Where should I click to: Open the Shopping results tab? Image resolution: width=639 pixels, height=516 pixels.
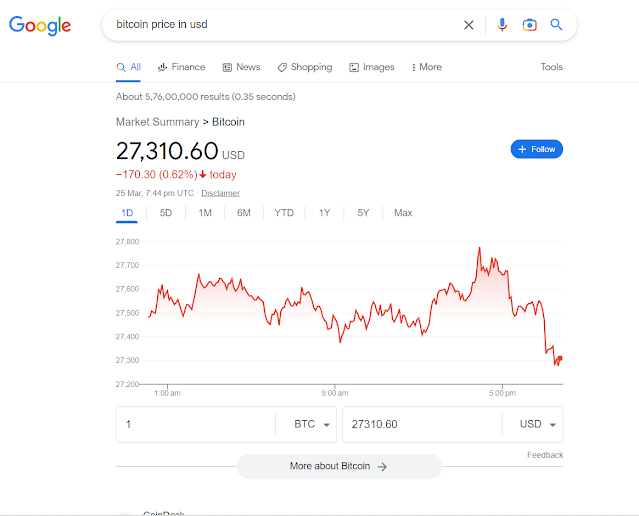click(x=304, y=67)
